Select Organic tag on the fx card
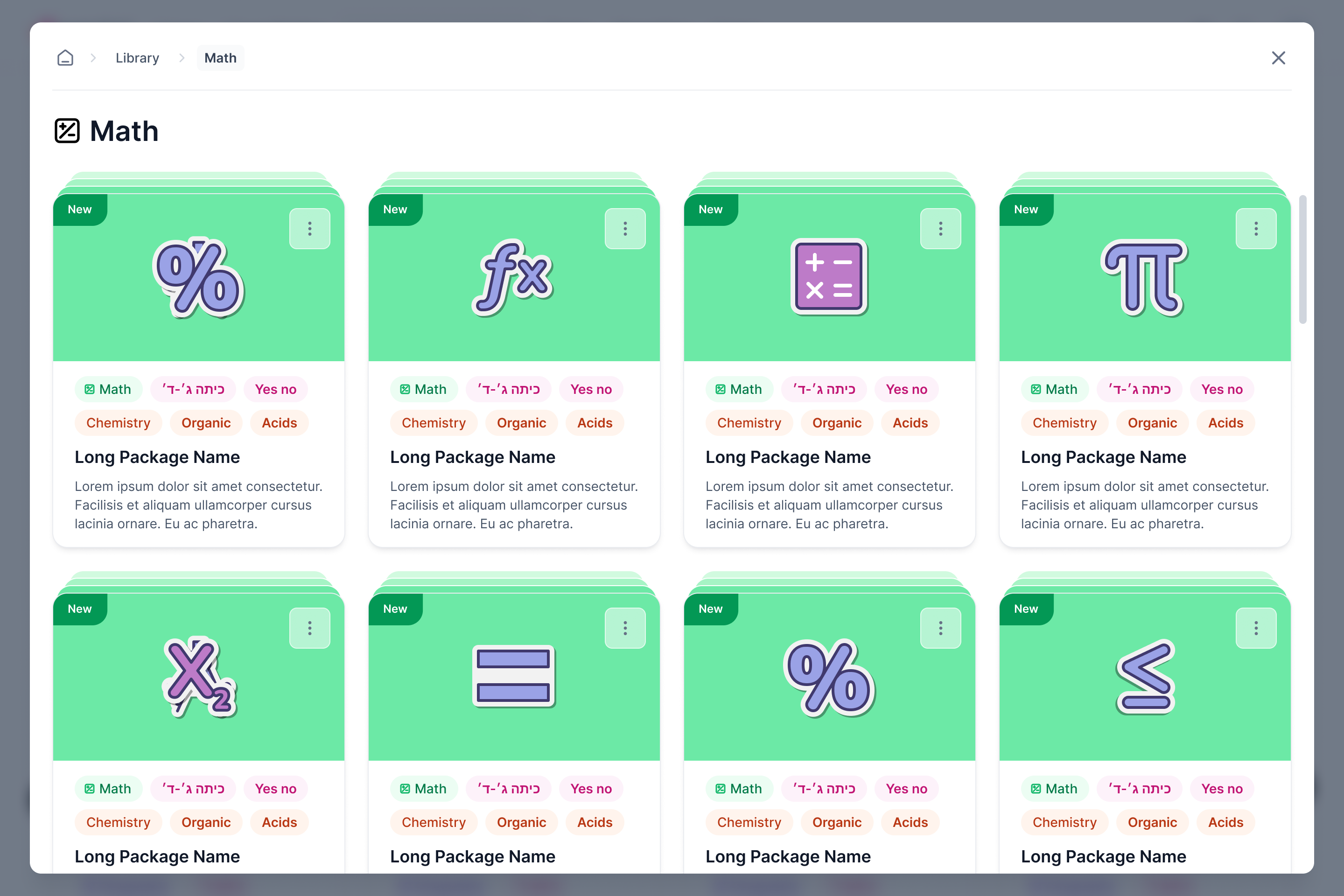 pyautogui.click(x=521, y=423)
